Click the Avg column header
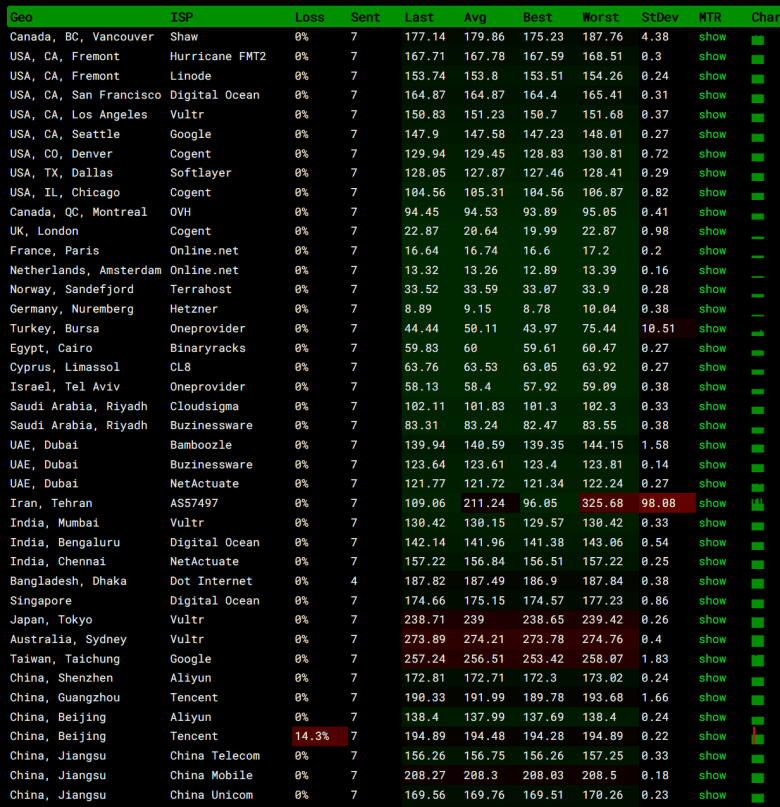Image resolution: width=780 pixels, height=807 pixels. coord(475,17)
